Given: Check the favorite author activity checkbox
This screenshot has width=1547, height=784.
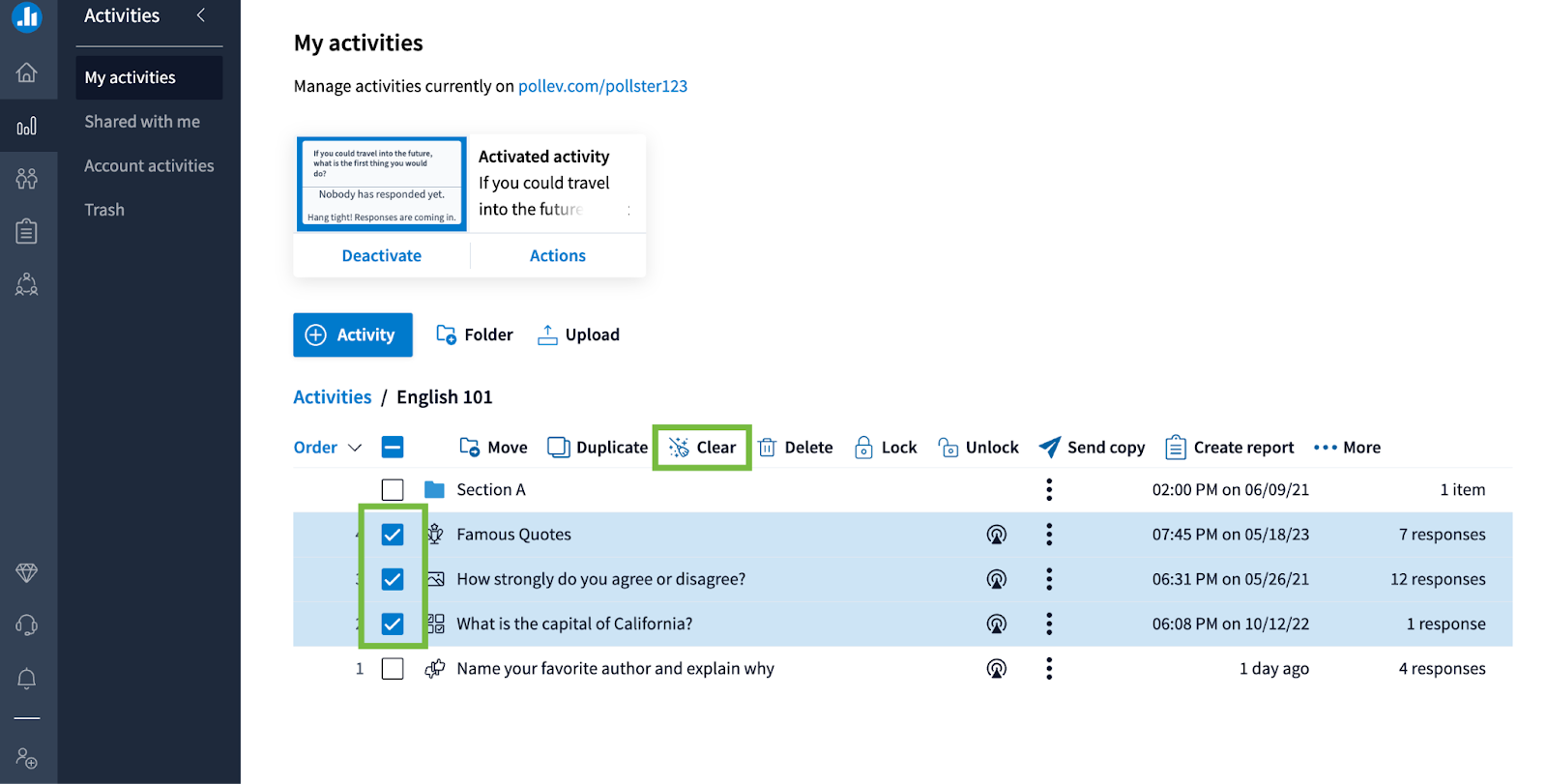Looking at the screenshot, I should [x=393, y=669].
